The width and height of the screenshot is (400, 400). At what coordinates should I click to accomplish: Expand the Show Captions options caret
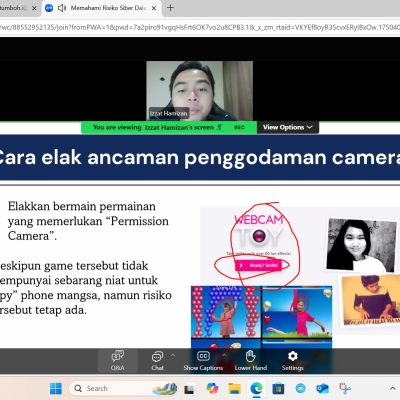(224, 355)
